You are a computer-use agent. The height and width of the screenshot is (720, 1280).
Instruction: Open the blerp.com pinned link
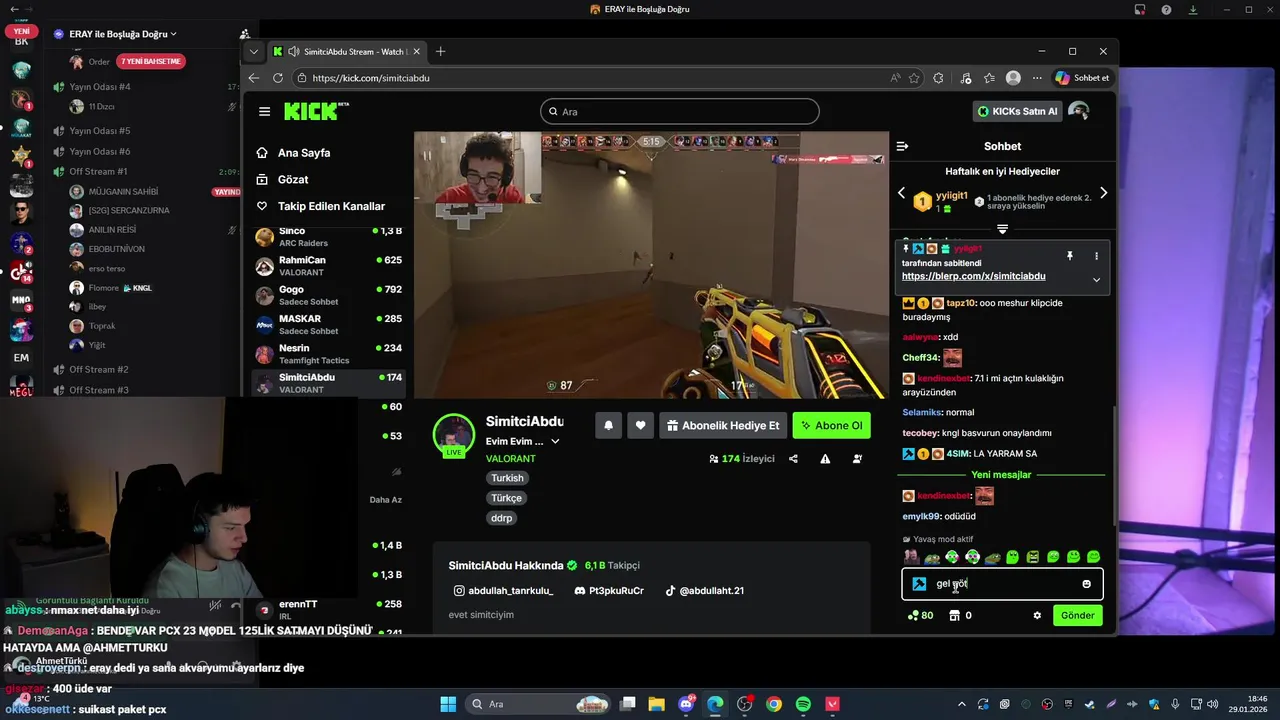point(973,276)
